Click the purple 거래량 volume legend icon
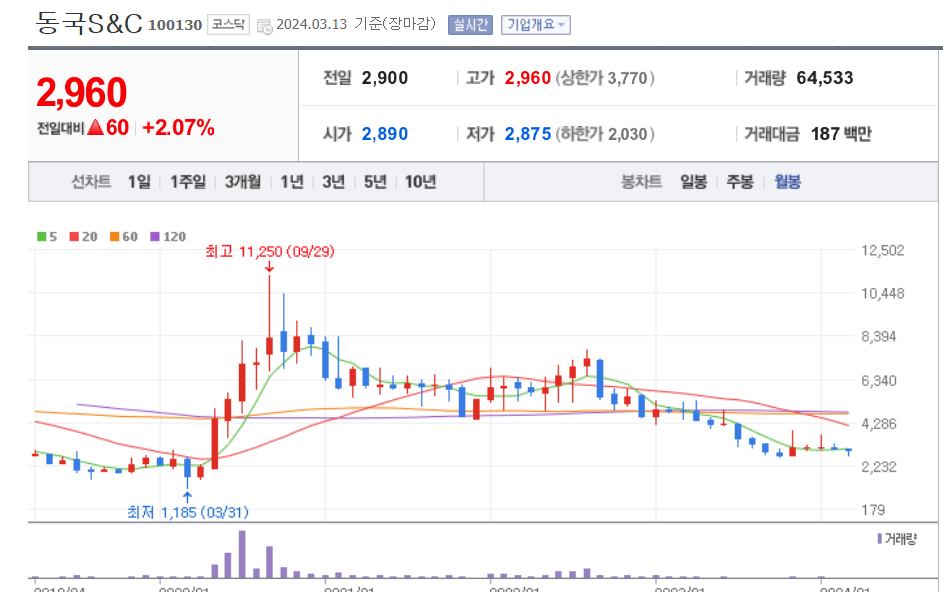Image resolution: width=943 pixels, height=592 pixels. [x=880, y=538]
